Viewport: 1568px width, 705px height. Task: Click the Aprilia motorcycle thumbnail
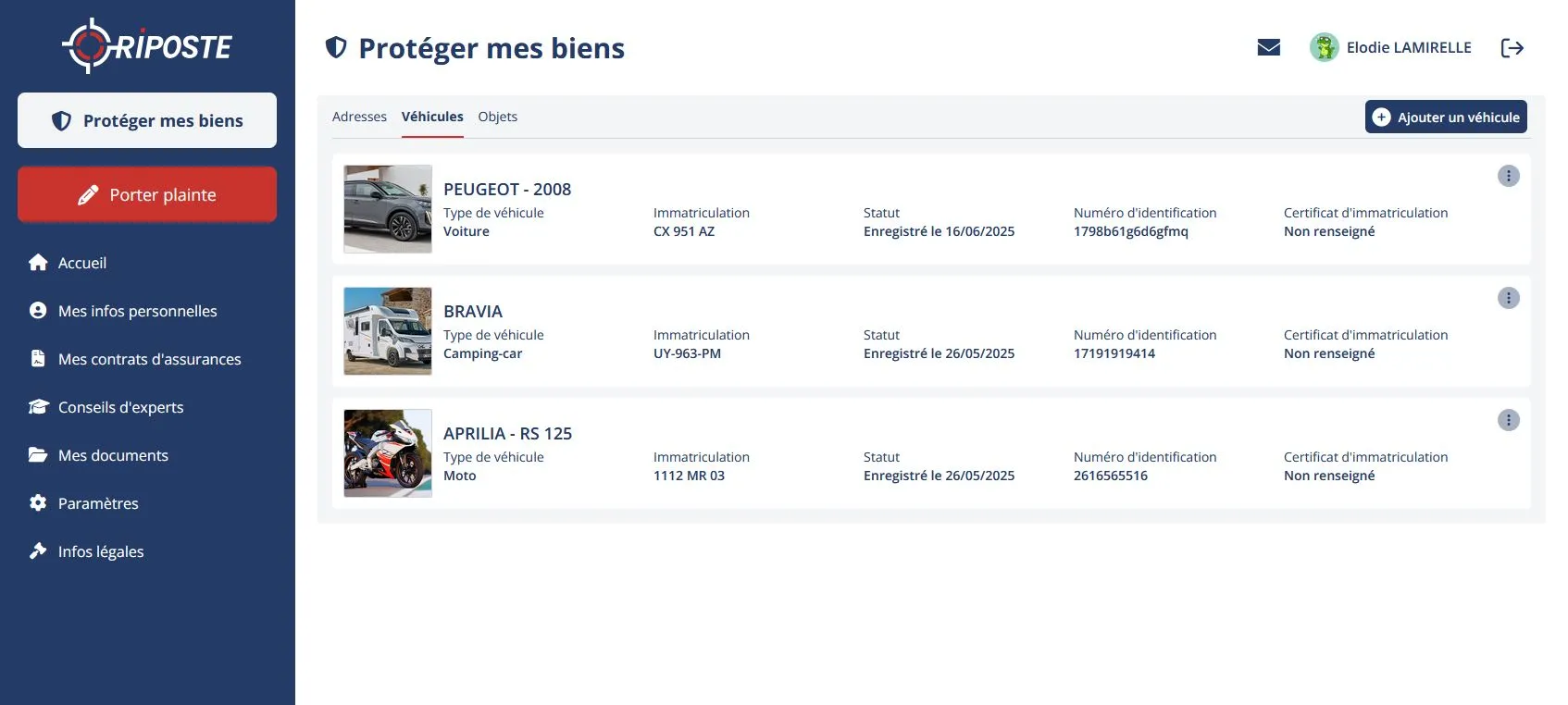tap(388, 453)
